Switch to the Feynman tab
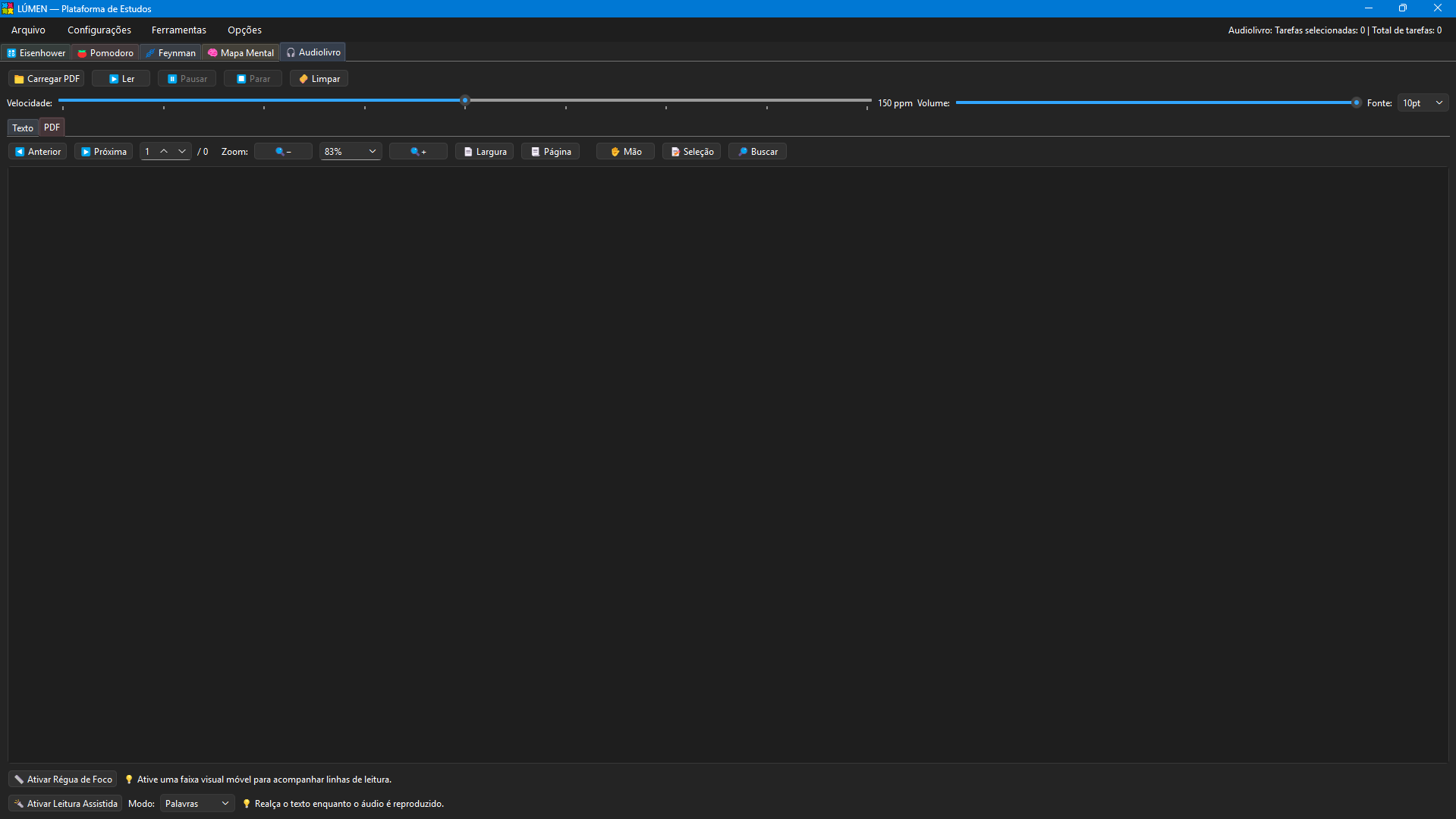1456x819 pixels. point(171,53)
